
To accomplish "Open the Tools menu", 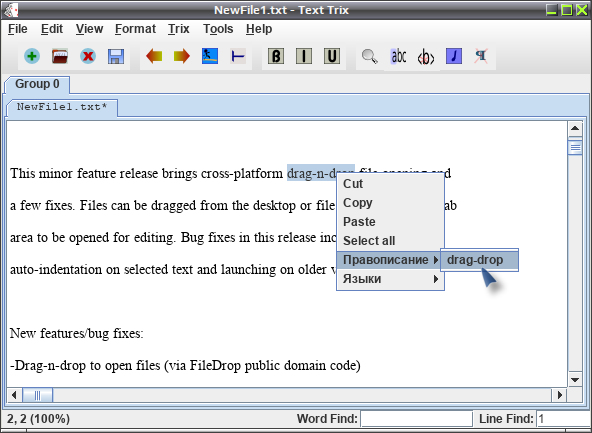I will pos(218,29).
